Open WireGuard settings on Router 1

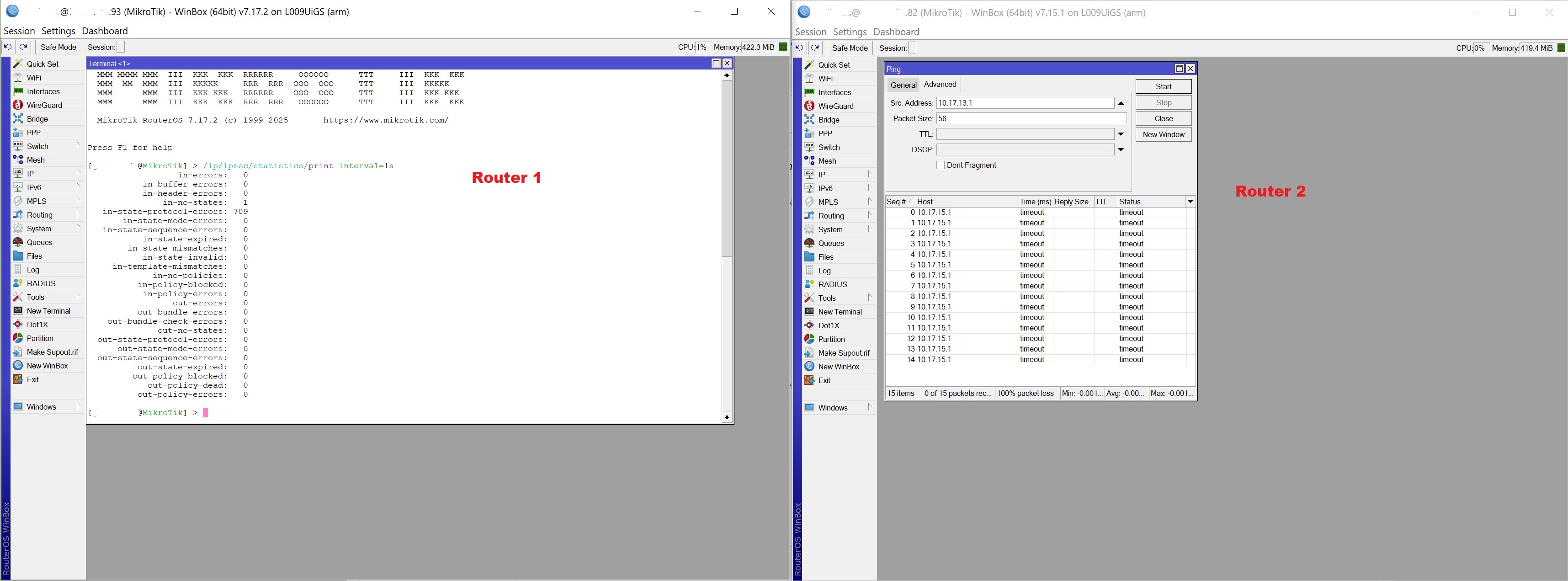coord(44,105)
